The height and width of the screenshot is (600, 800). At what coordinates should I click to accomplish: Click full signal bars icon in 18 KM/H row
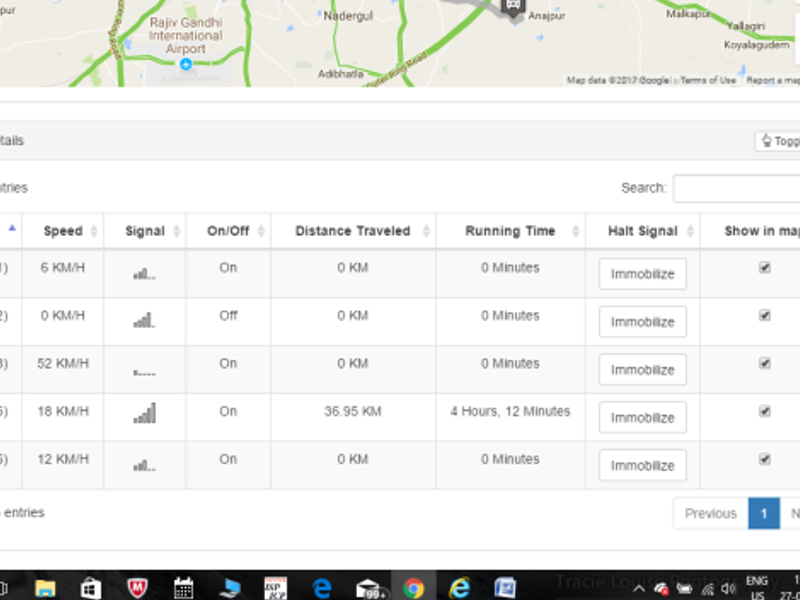(144, 413)
